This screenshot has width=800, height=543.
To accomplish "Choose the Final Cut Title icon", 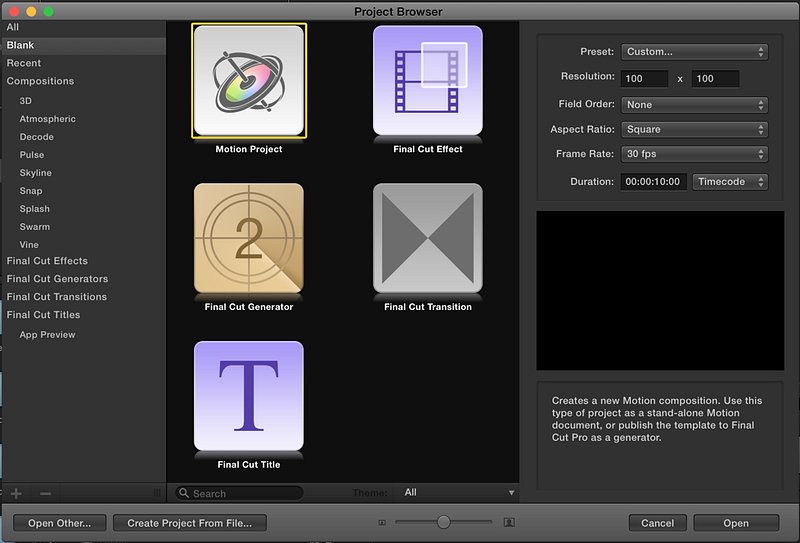I will point(249,396).
